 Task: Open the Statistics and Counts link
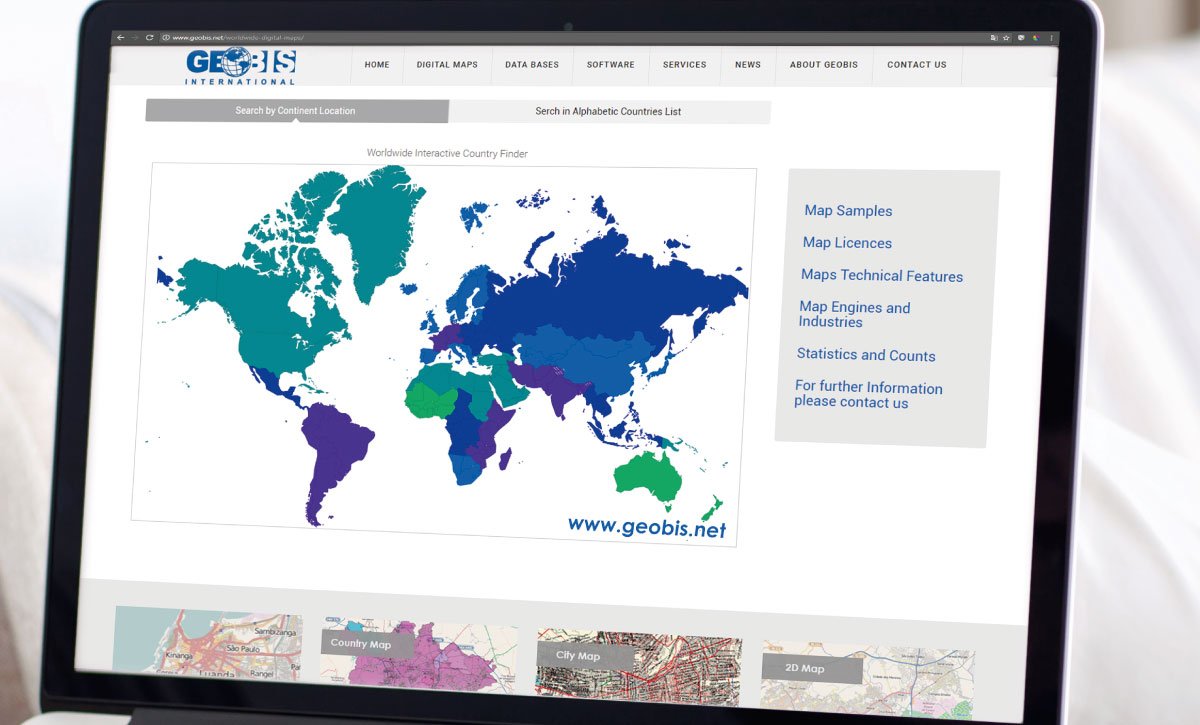866,355
